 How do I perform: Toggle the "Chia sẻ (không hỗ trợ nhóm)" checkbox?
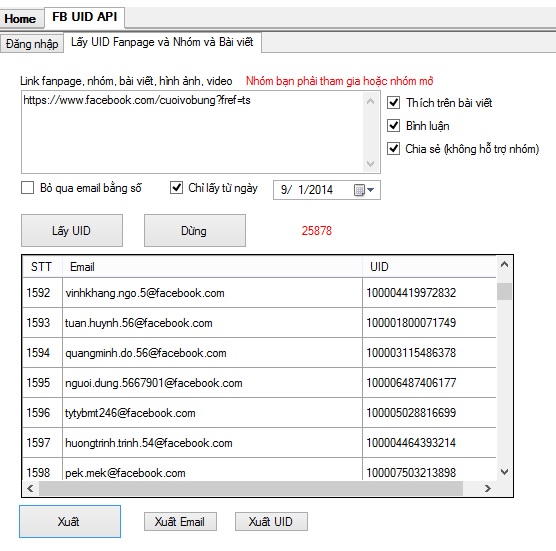tap(394, 149)
